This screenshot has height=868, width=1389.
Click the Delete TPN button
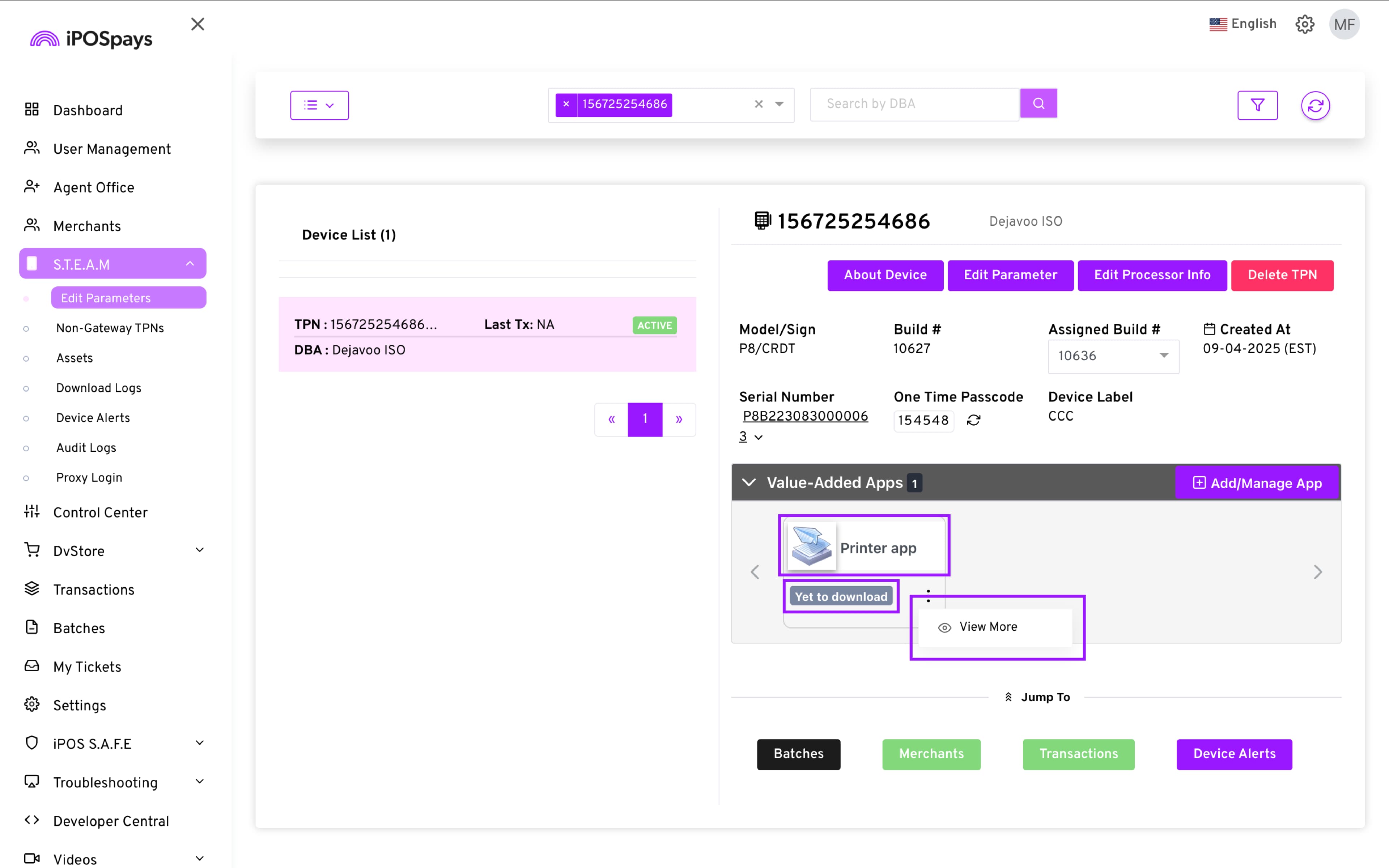(x=1282, y=275)
